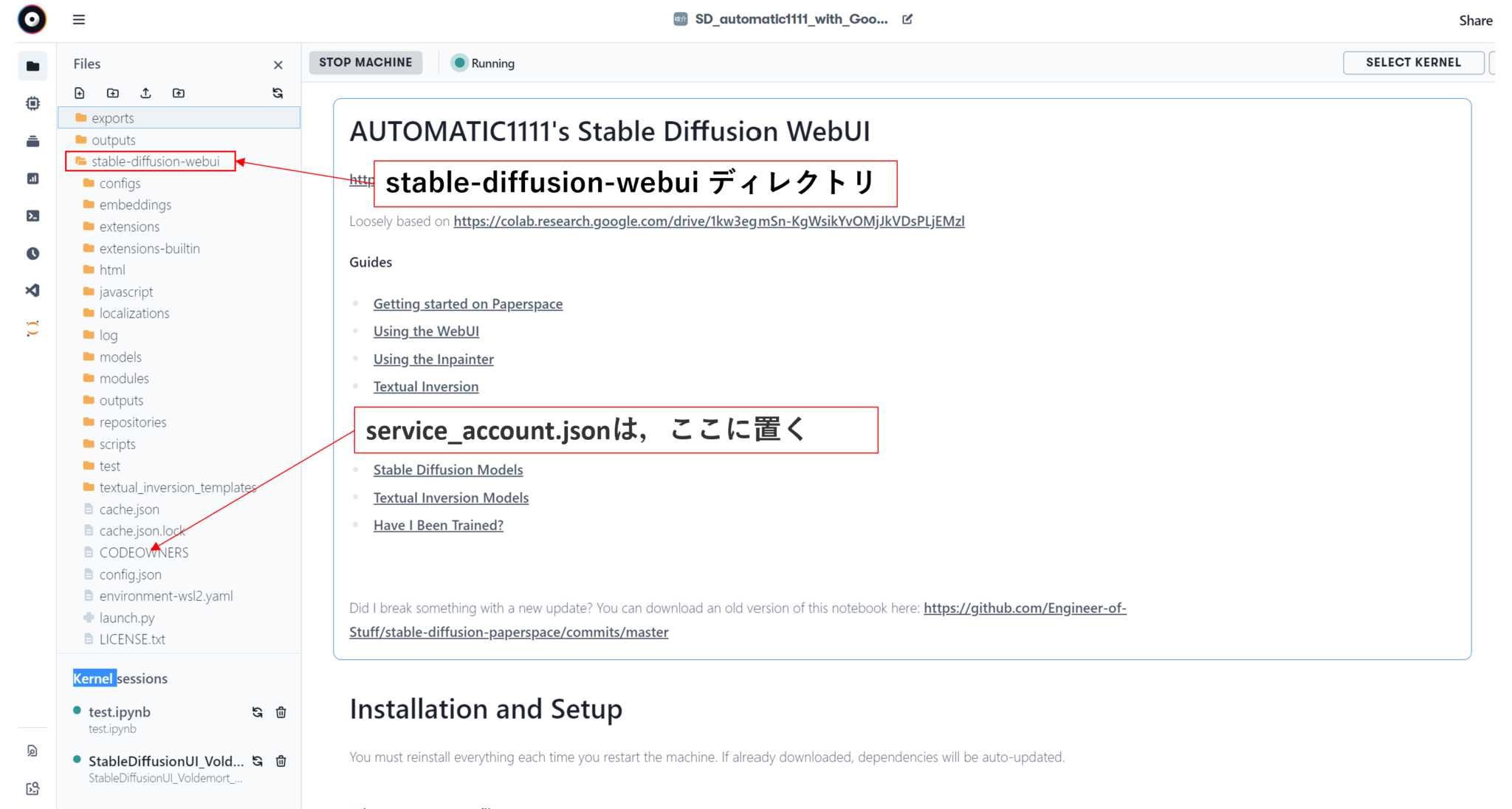Screen dimensions: 1512x809
Task: Select the Machine settings sidebar icon
Action: [32, 103]
